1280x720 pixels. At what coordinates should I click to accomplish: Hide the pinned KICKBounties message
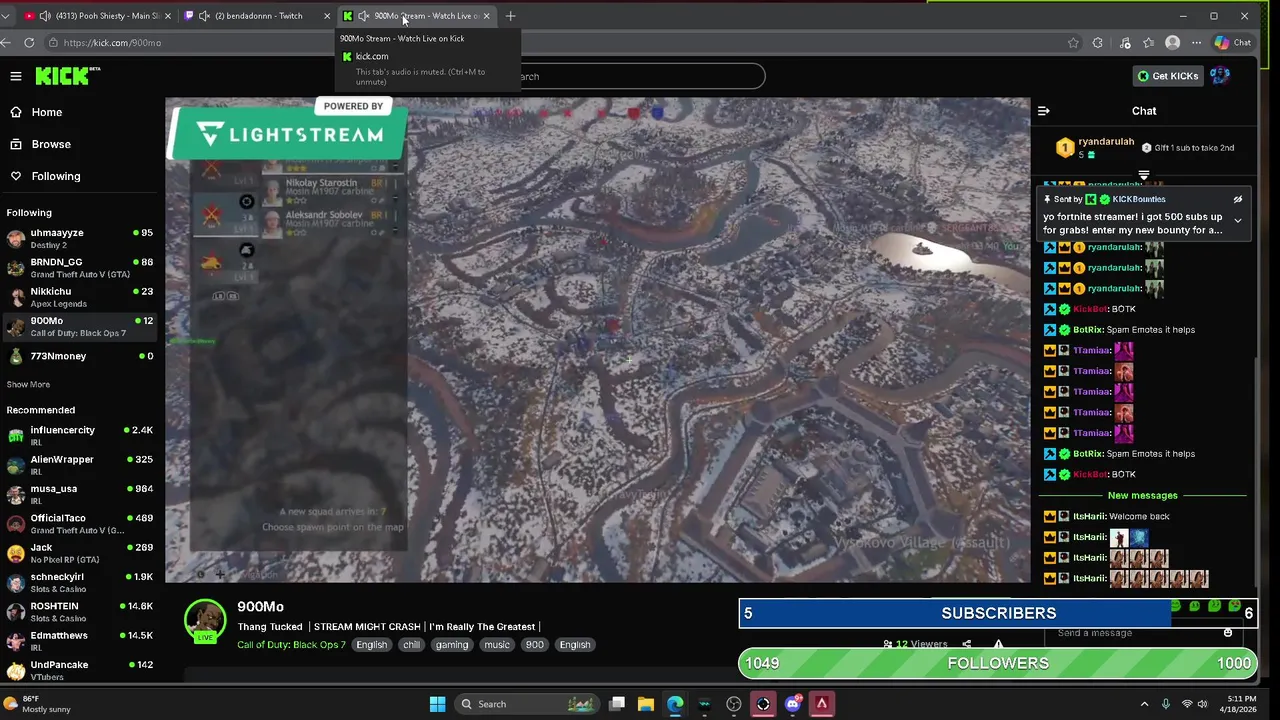point(1238,199)
